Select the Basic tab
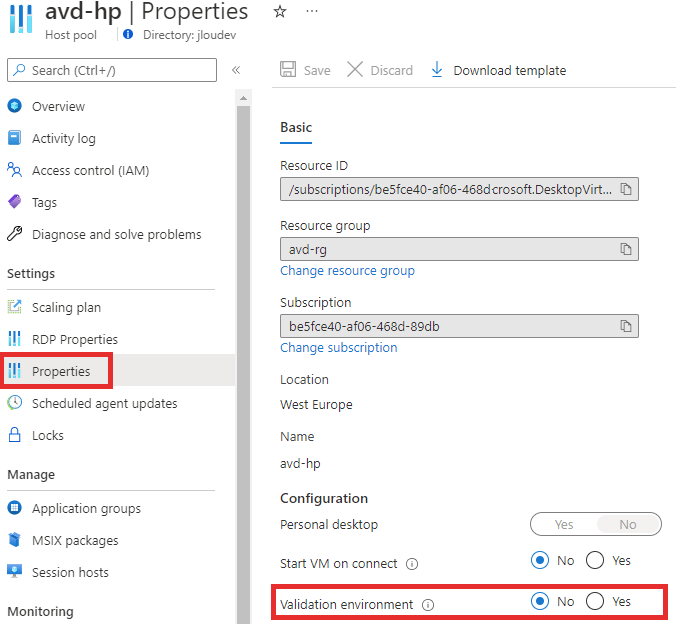The height and width of the screenshot is (624, 676). (296, 128)
